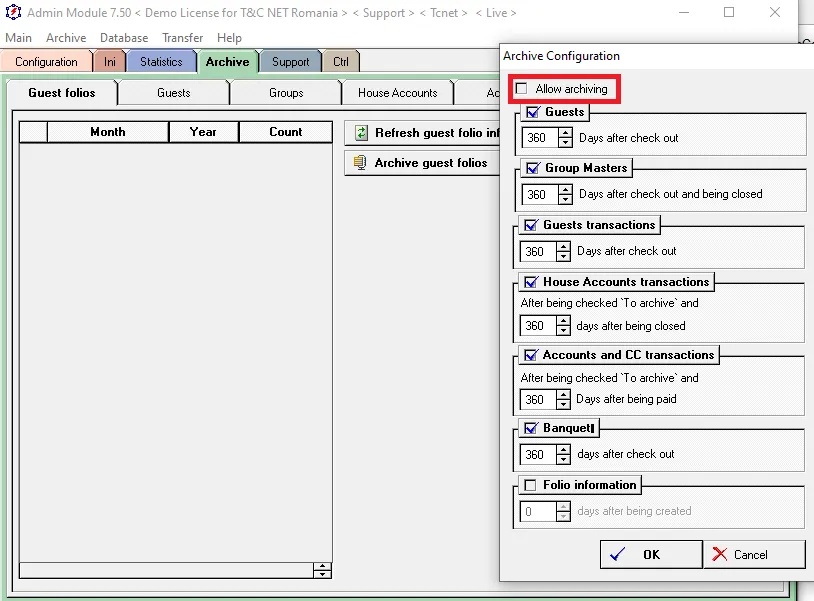Screen dimensions: 814x601
Task: Click the Days after being paid field
Action: click(x=538, y=399)
